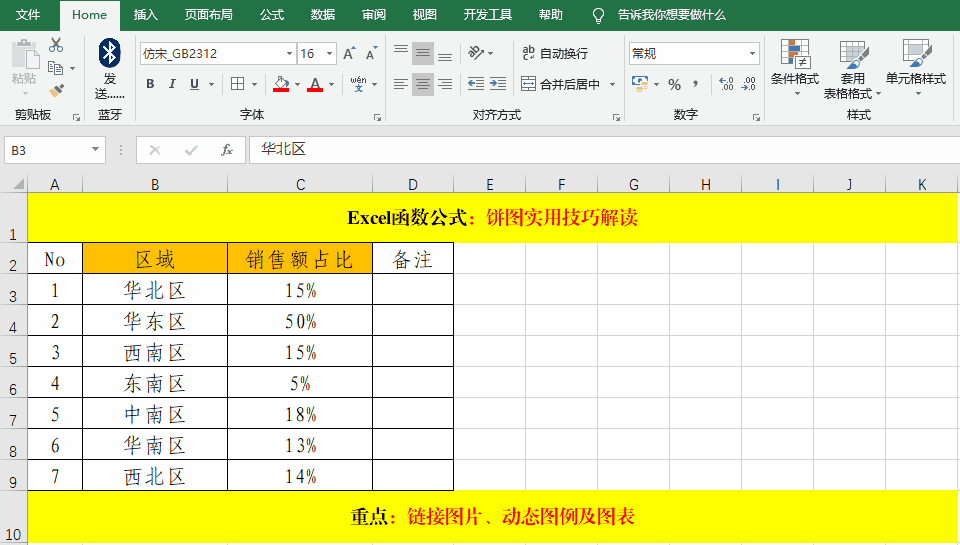Click 自动换行 wrap text button
The width and height of the screenshot is (960, 545).
(x=555, y=53)
